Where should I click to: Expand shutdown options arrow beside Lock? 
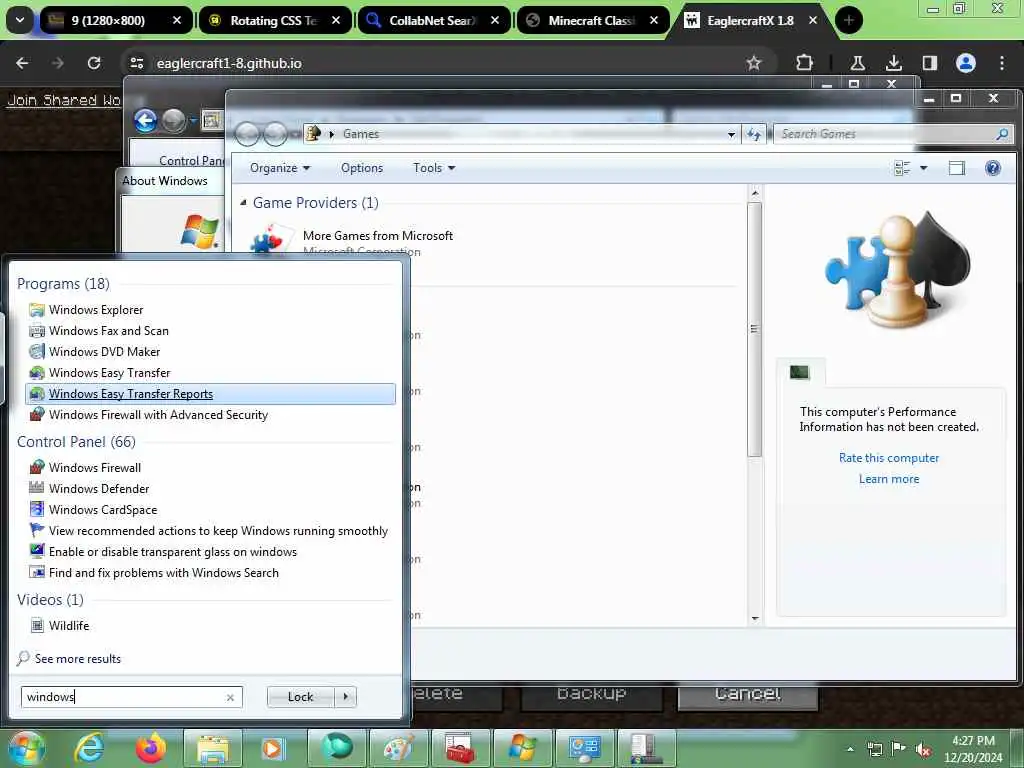coord(345,697)
